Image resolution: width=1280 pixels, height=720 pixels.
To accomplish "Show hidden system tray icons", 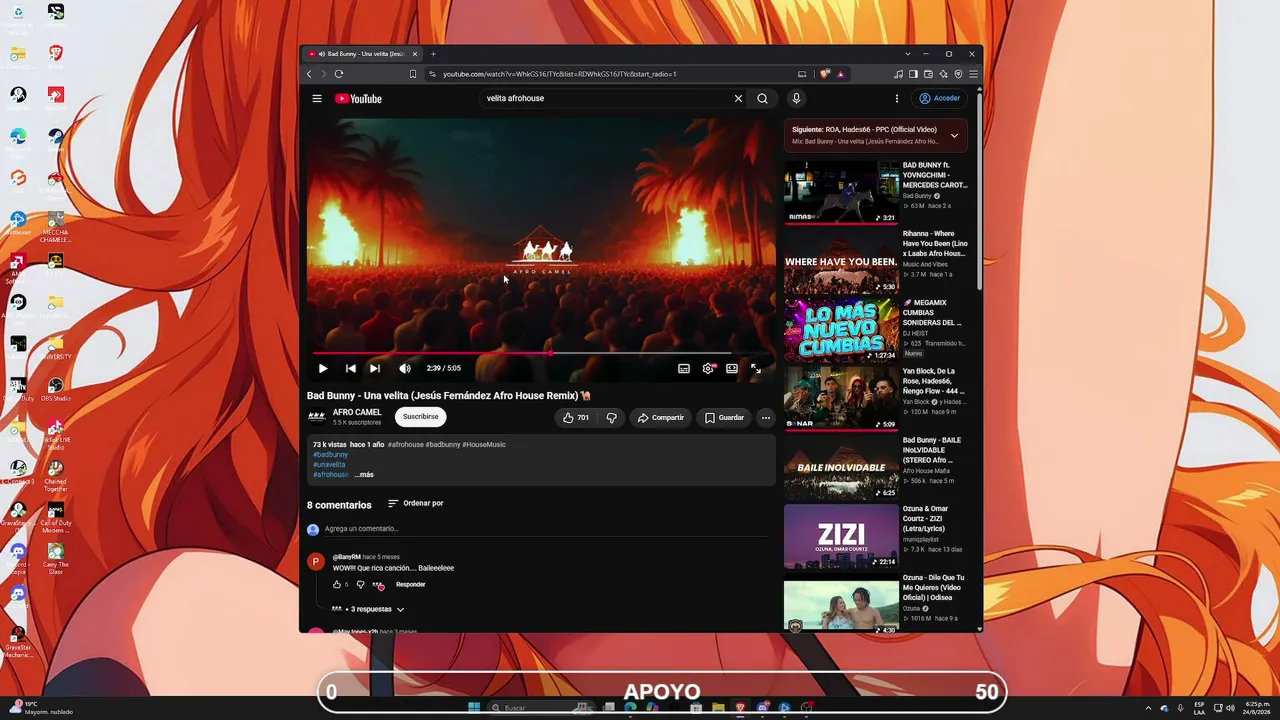I will [x=1148, y=708].
